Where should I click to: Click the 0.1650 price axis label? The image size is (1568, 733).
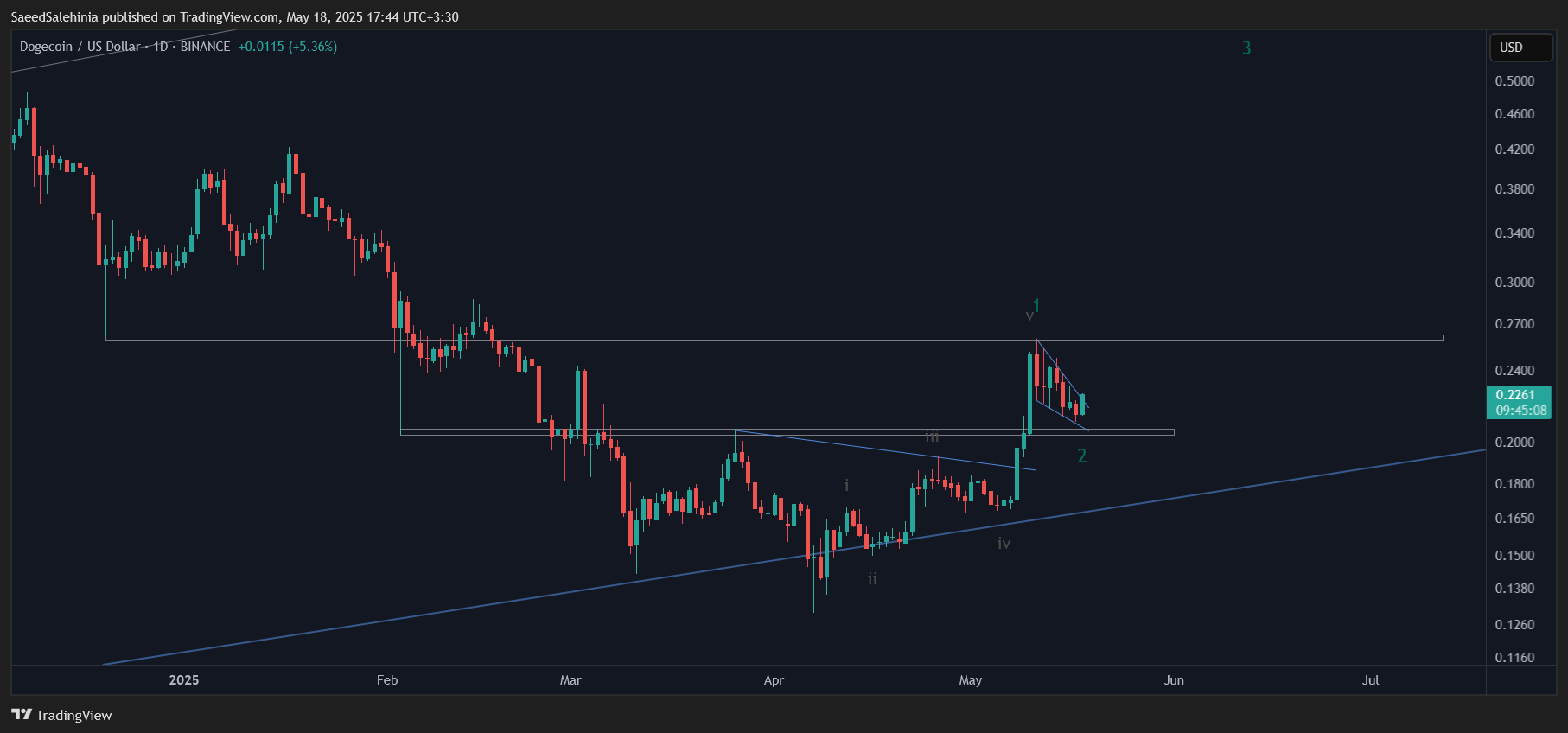1514,519
